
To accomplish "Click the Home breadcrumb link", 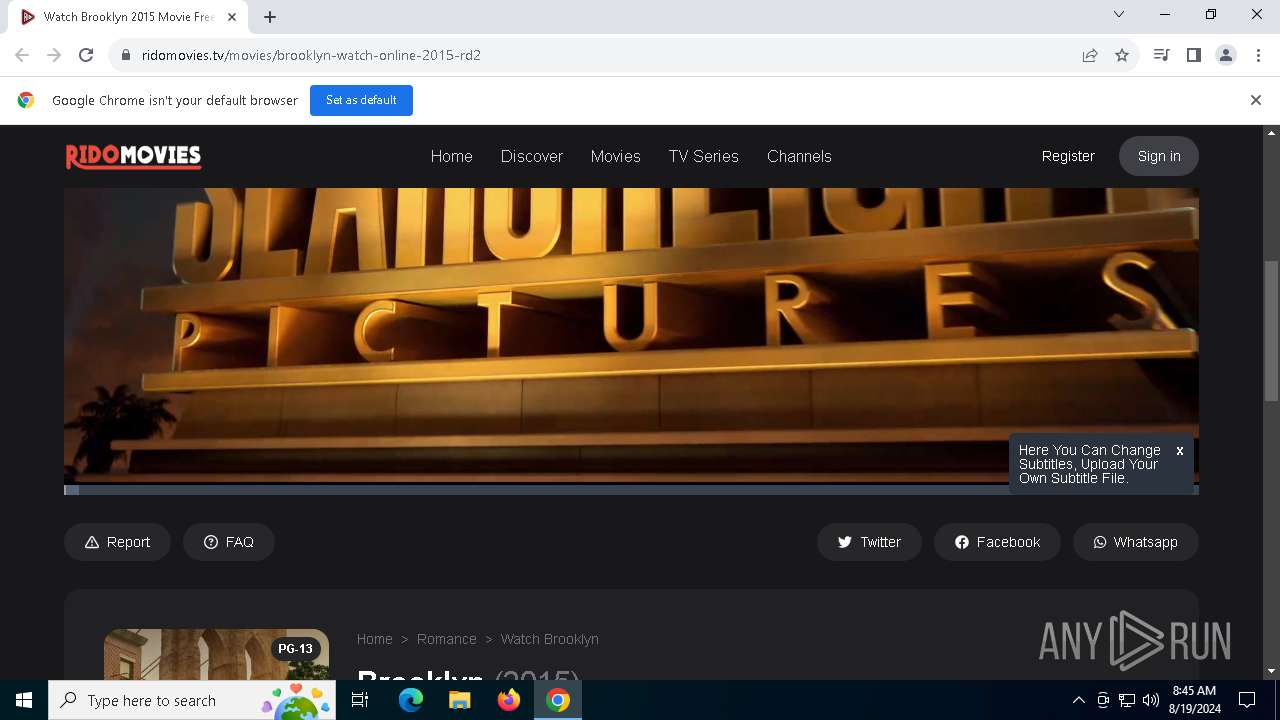I will 374,639.
